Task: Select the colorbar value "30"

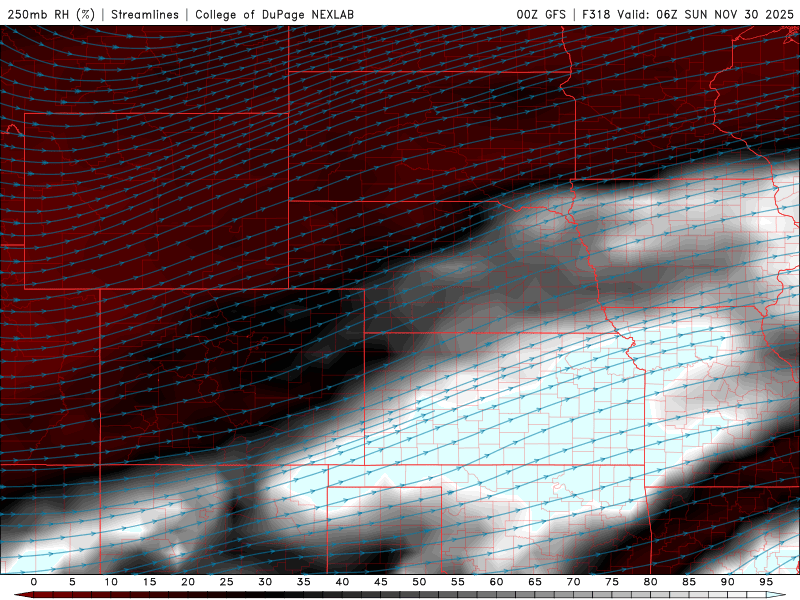Action: click(265, 582)
